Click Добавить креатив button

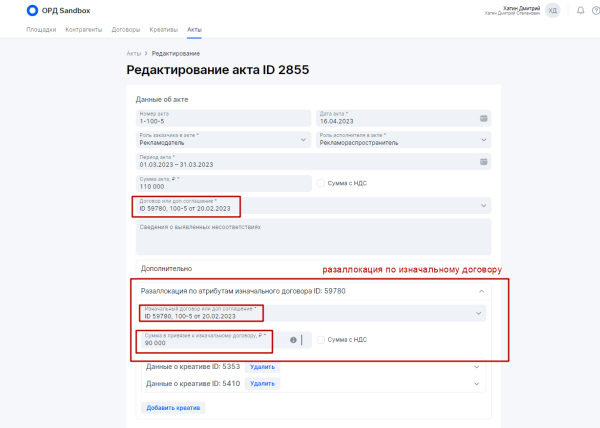pos(175,408)
